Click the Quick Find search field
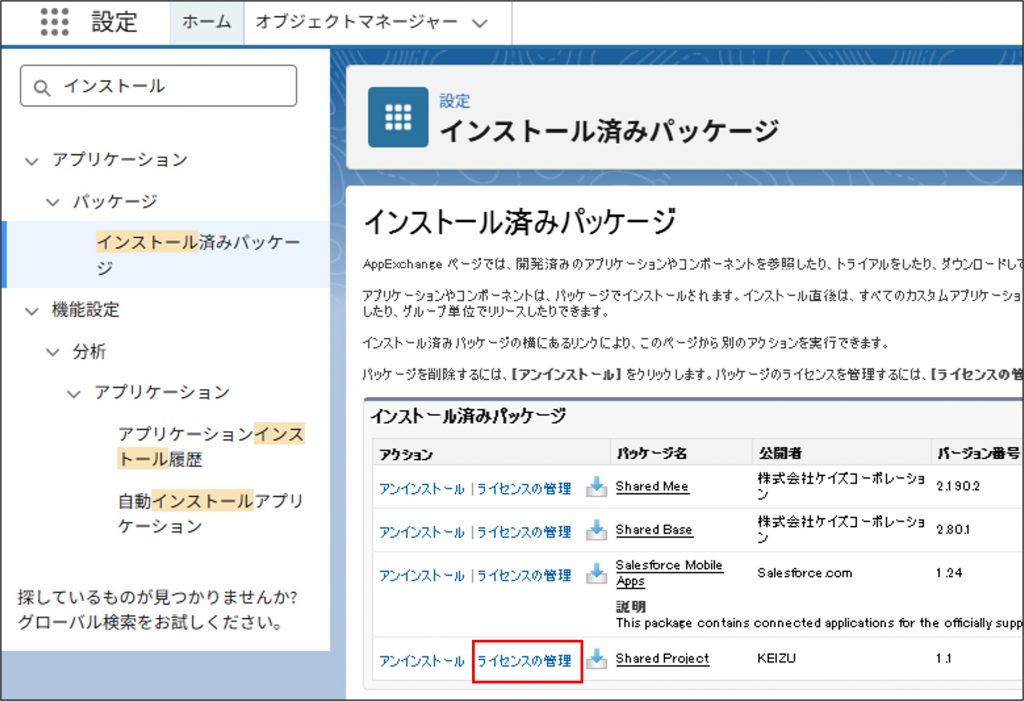This screenshot has width=1024, height=701. 170,87
